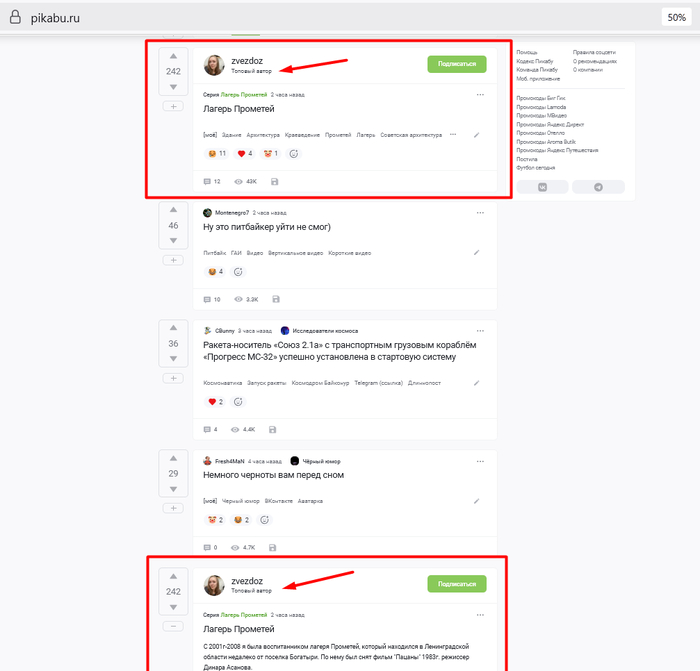
Task: Open comments icon on CBunny rocket post
Action: pyautogui.click(x=207, y=429)
